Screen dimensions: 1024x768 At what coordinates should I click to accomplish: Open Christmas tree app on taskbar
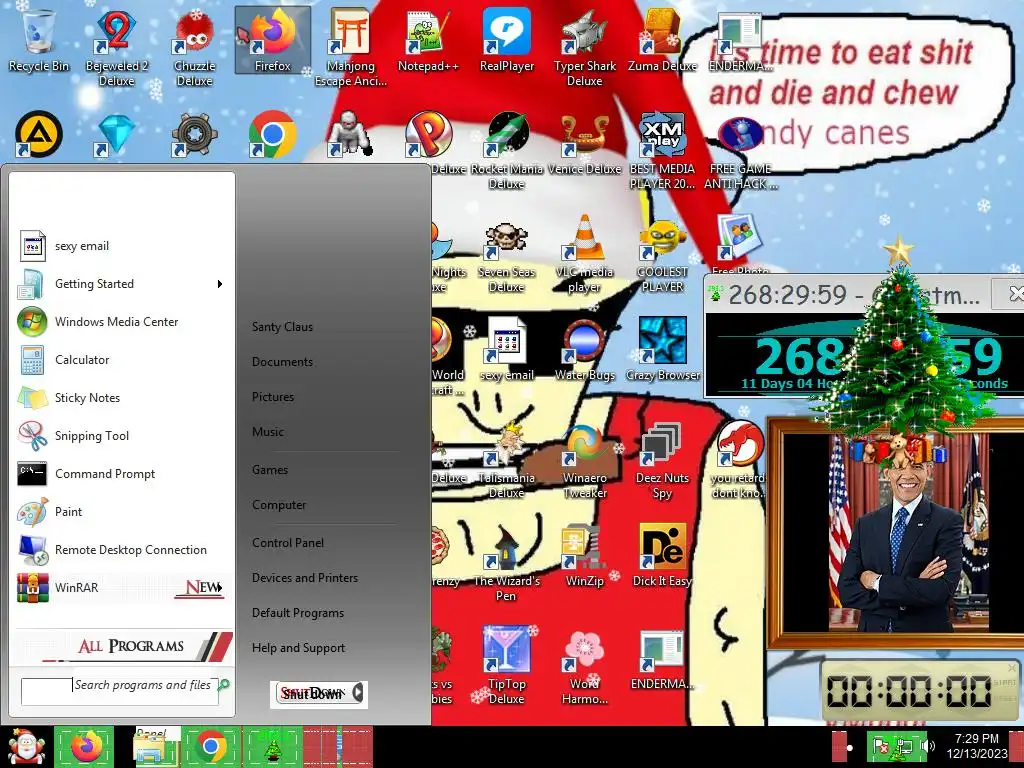(x=273, y=747)
